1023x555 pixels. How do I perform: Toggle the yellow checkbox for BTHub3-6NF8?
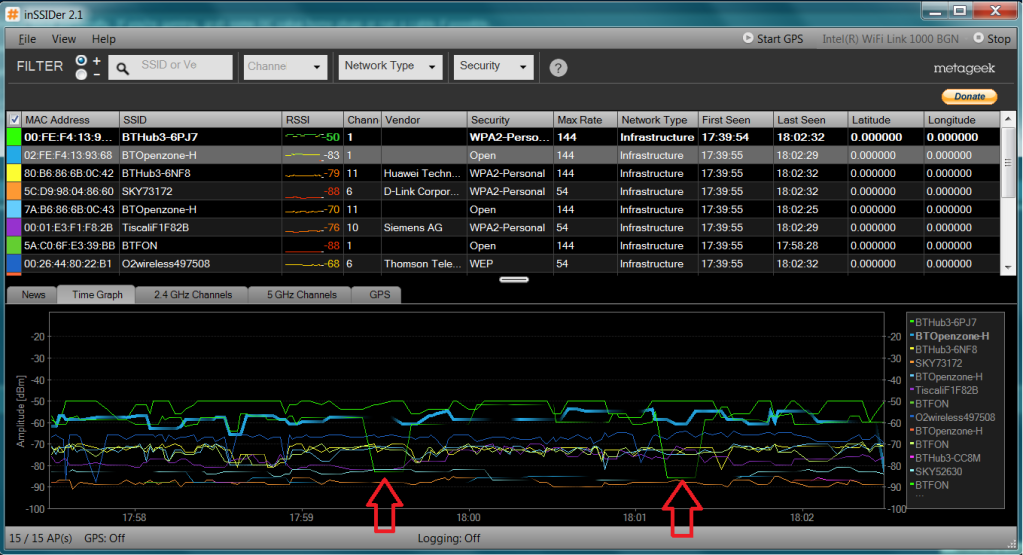tap(14, 173)
